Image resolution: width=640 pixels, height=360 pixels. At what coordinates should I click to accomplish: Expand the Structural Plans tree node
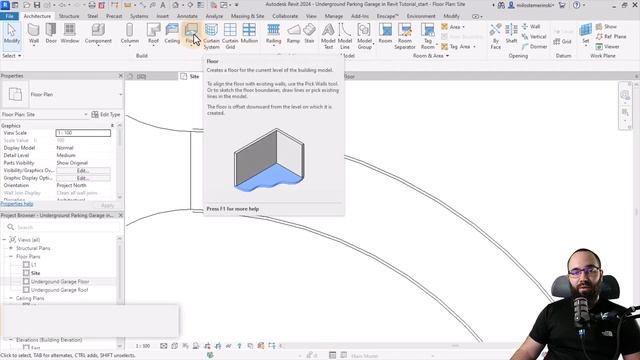click(11, 248)
